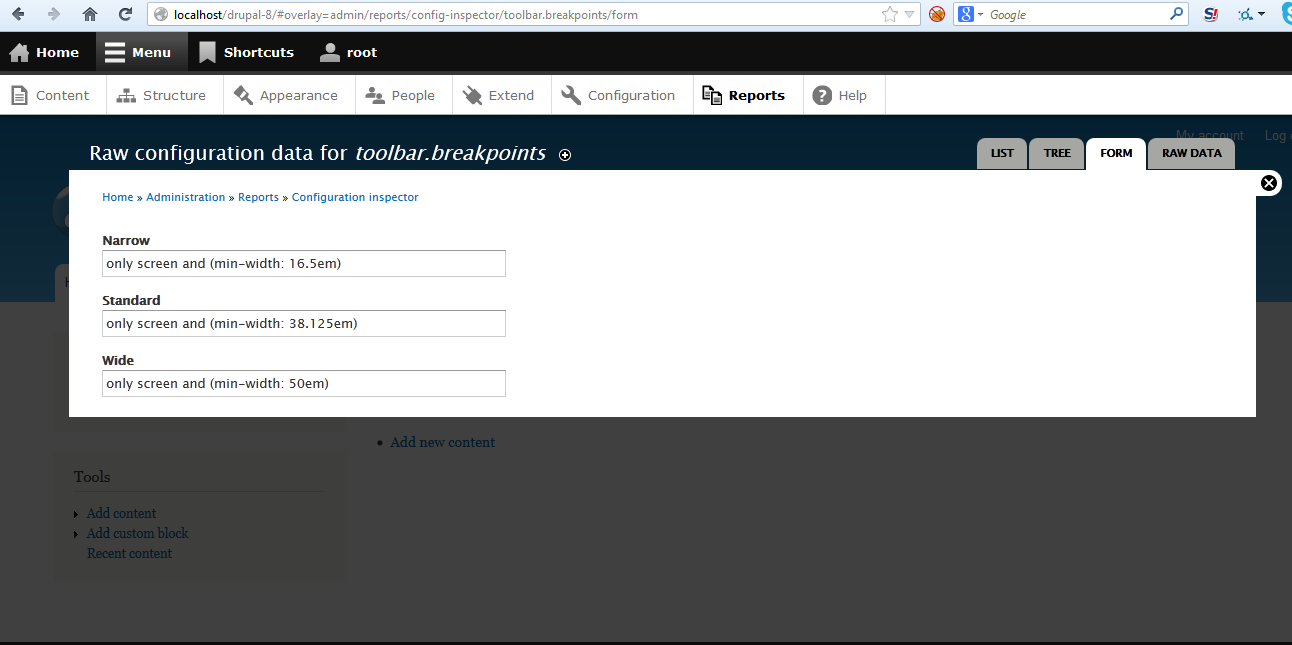The image size is (1292, 645).
Task: Switch to the TREE tab
Action: (1057, 154)
